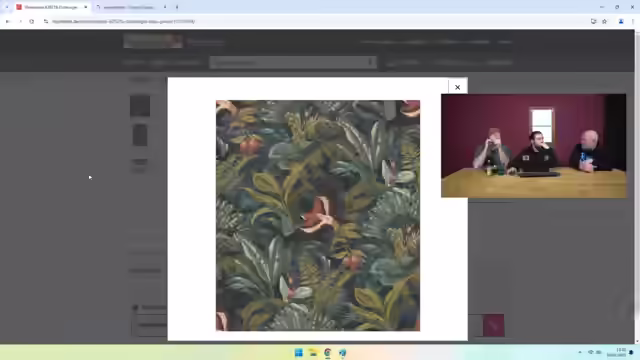Select the first product thumbnail behind the popup
Screen dimensions: 640x360
(x=140, y=106)
